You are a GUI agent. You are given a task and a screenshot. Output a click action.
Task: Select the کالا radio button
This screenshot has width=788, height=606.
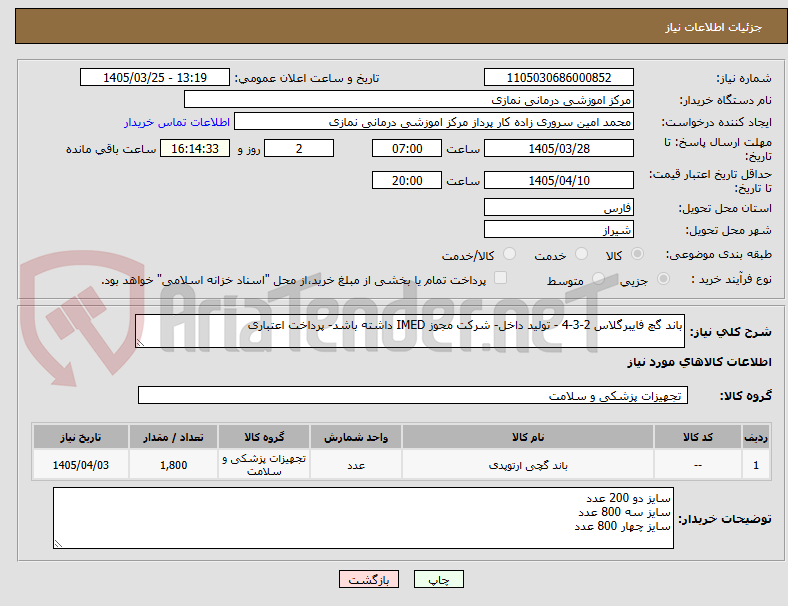pos(637,254)
